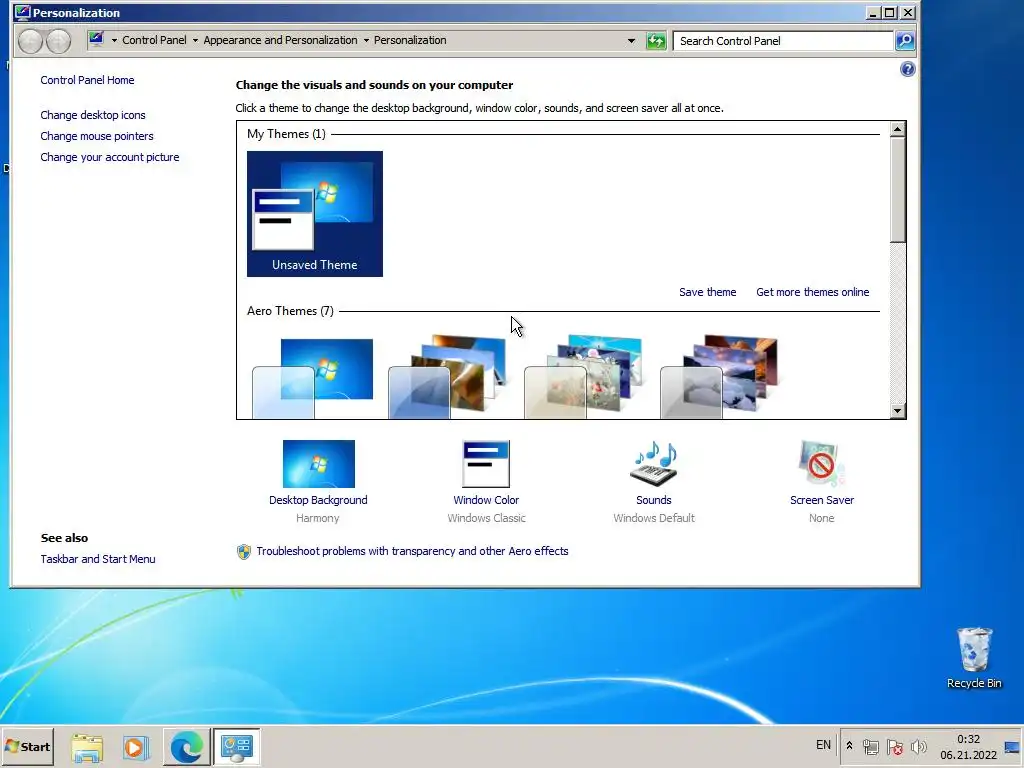Click the Personalization window title icon
The width and height of the screenshot is (1024, 768).
[22, 12]
